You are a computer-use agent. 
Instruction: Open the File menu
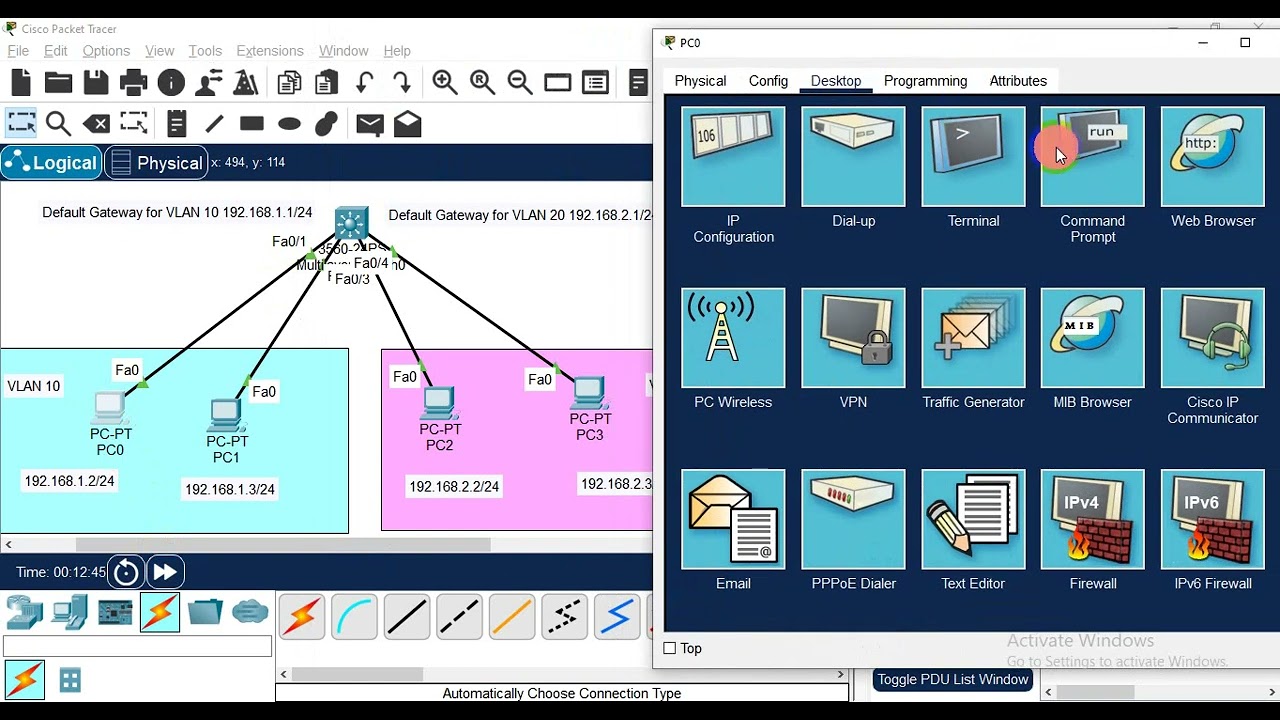pos(18,50)
